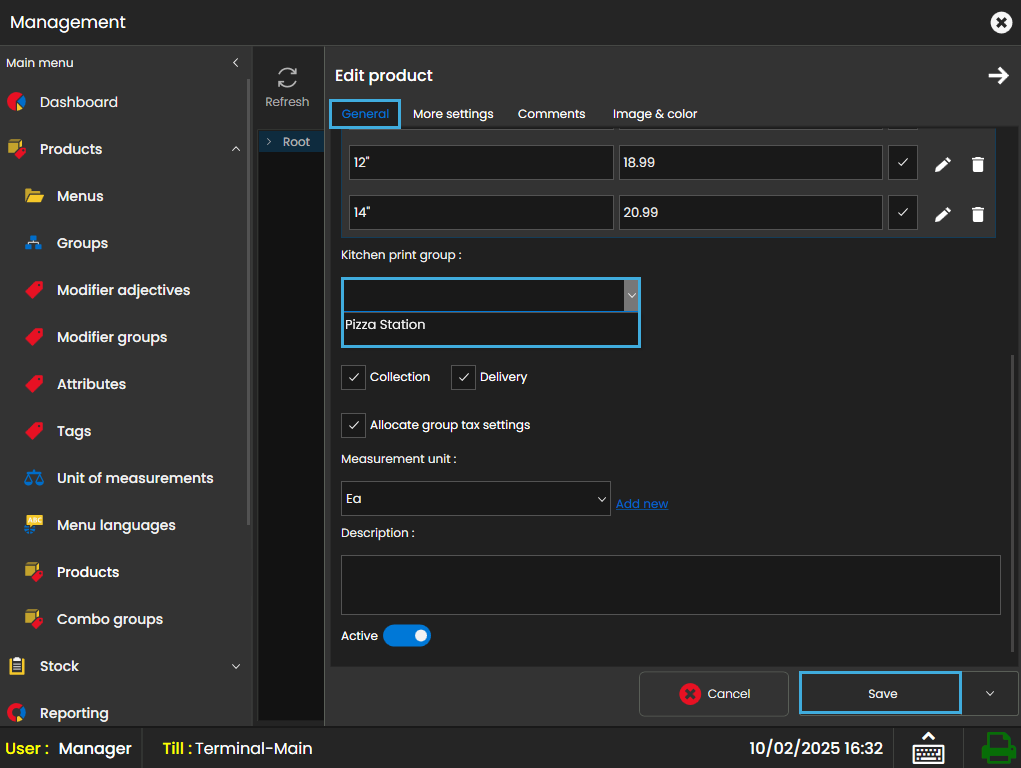
Task: Uncheck the Collection checkbox
Action: tap(353, 377)
